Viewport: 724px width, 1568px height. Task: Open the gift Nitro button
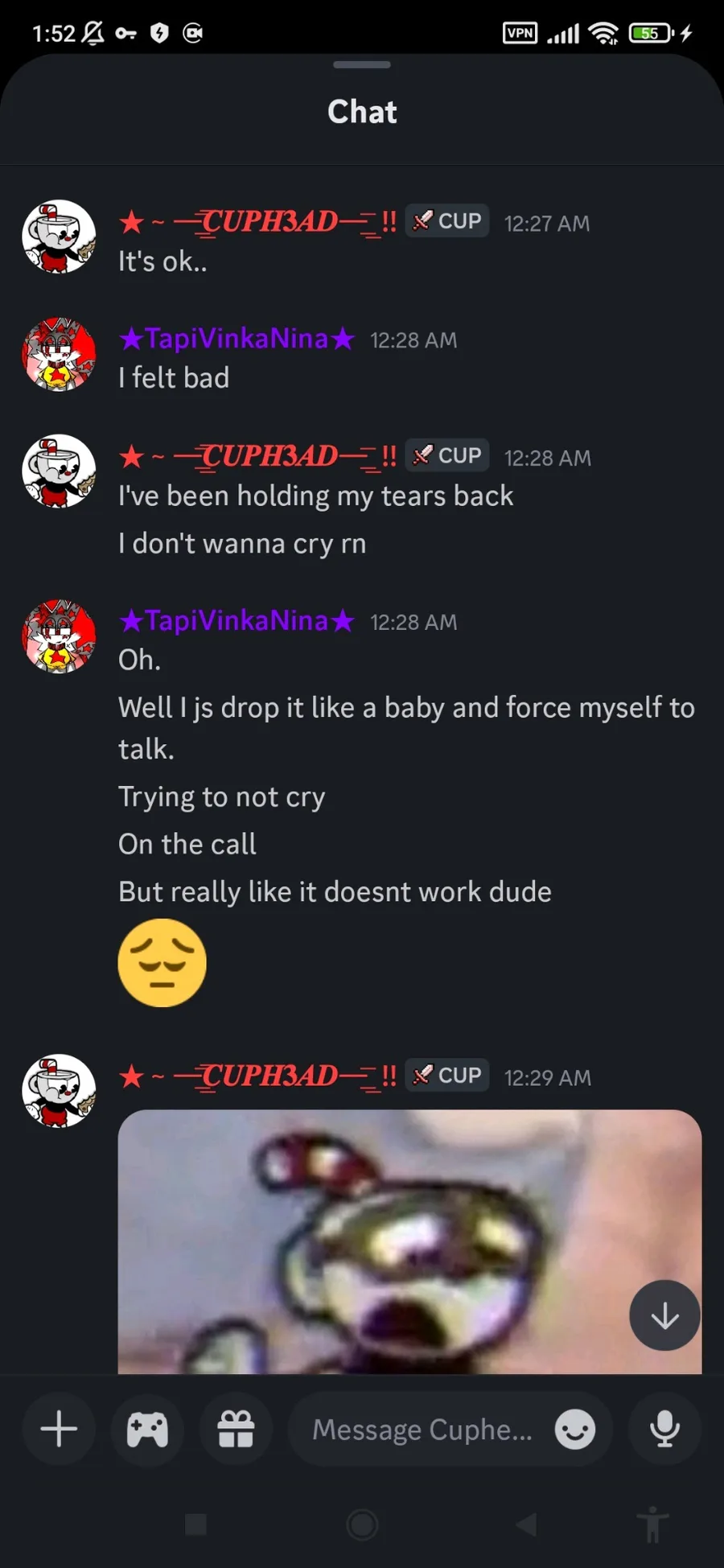pos(236,1429)
